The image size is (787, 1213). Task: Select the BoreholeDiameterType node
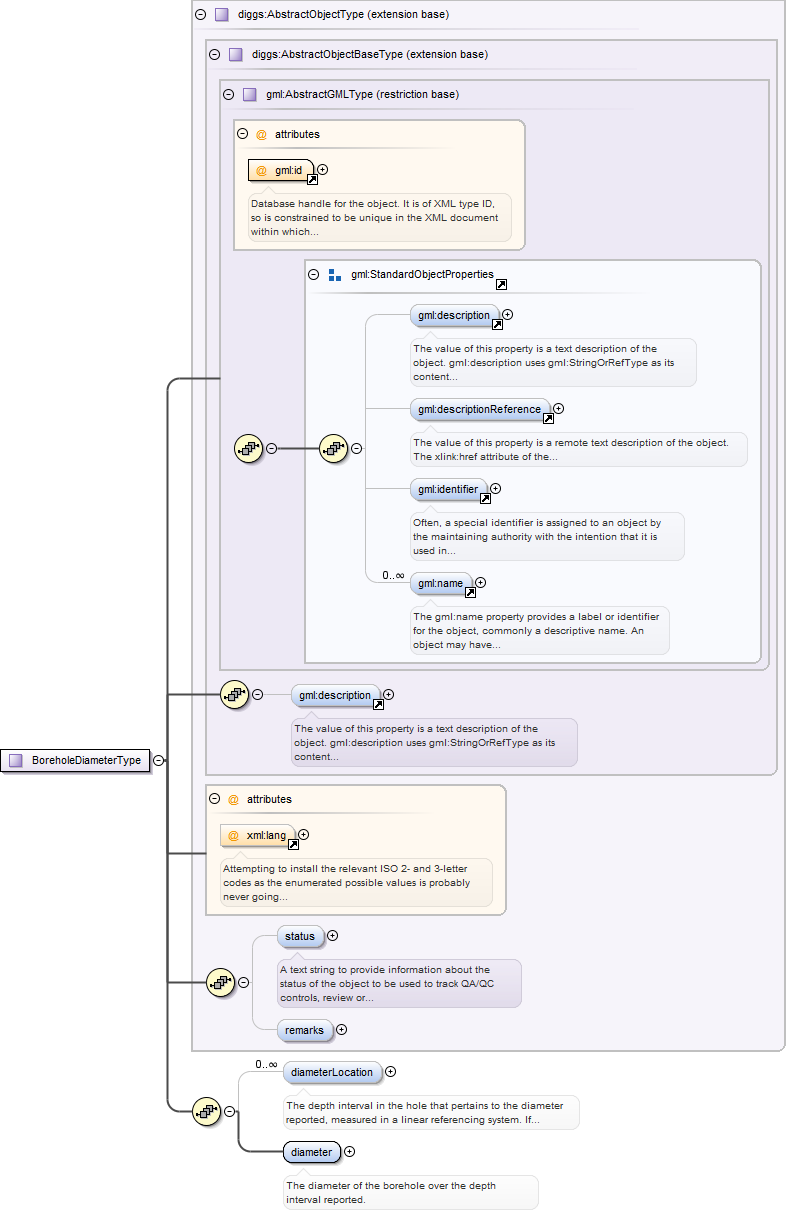77,761
